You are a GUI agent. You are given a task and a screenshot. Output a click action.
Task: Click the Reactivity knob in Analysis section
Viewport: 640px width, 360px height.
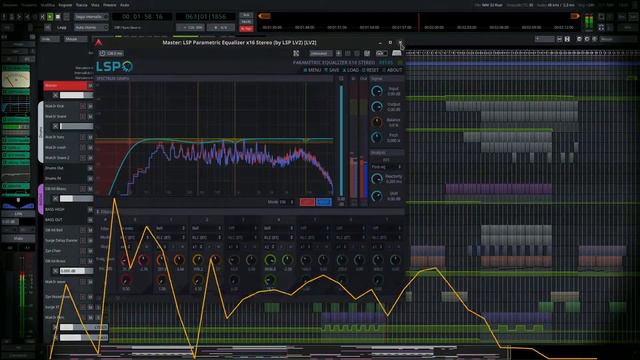pyautogui.click(x=376, y=179)
